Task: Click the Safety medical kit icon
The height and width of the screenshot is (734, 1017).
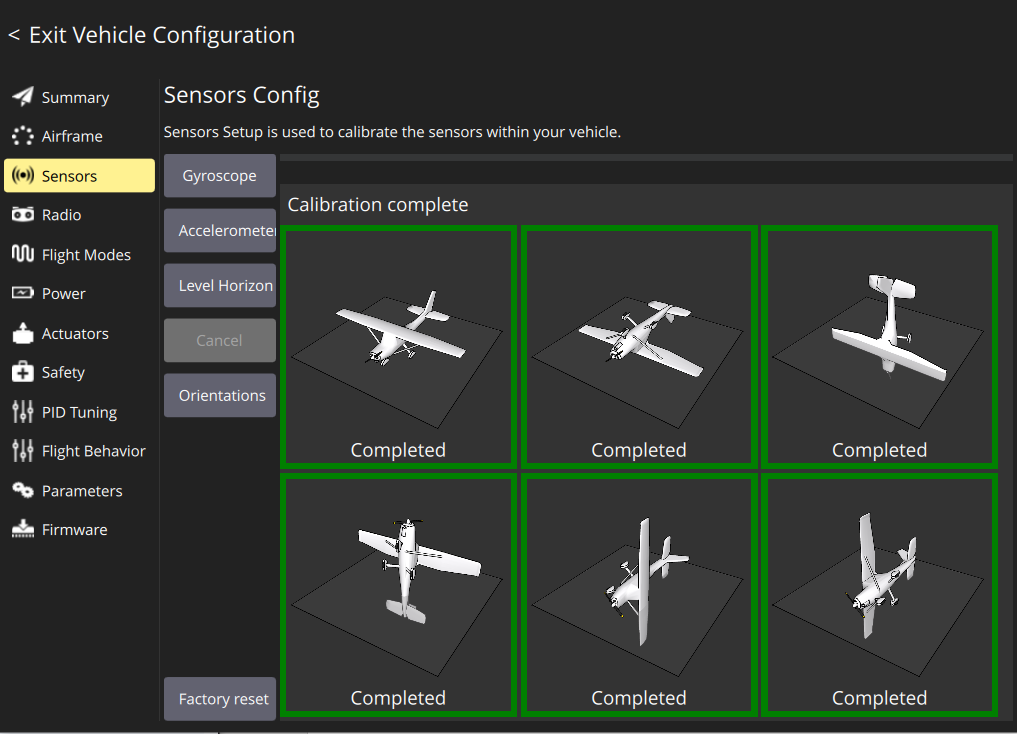Action: point(22,372)
